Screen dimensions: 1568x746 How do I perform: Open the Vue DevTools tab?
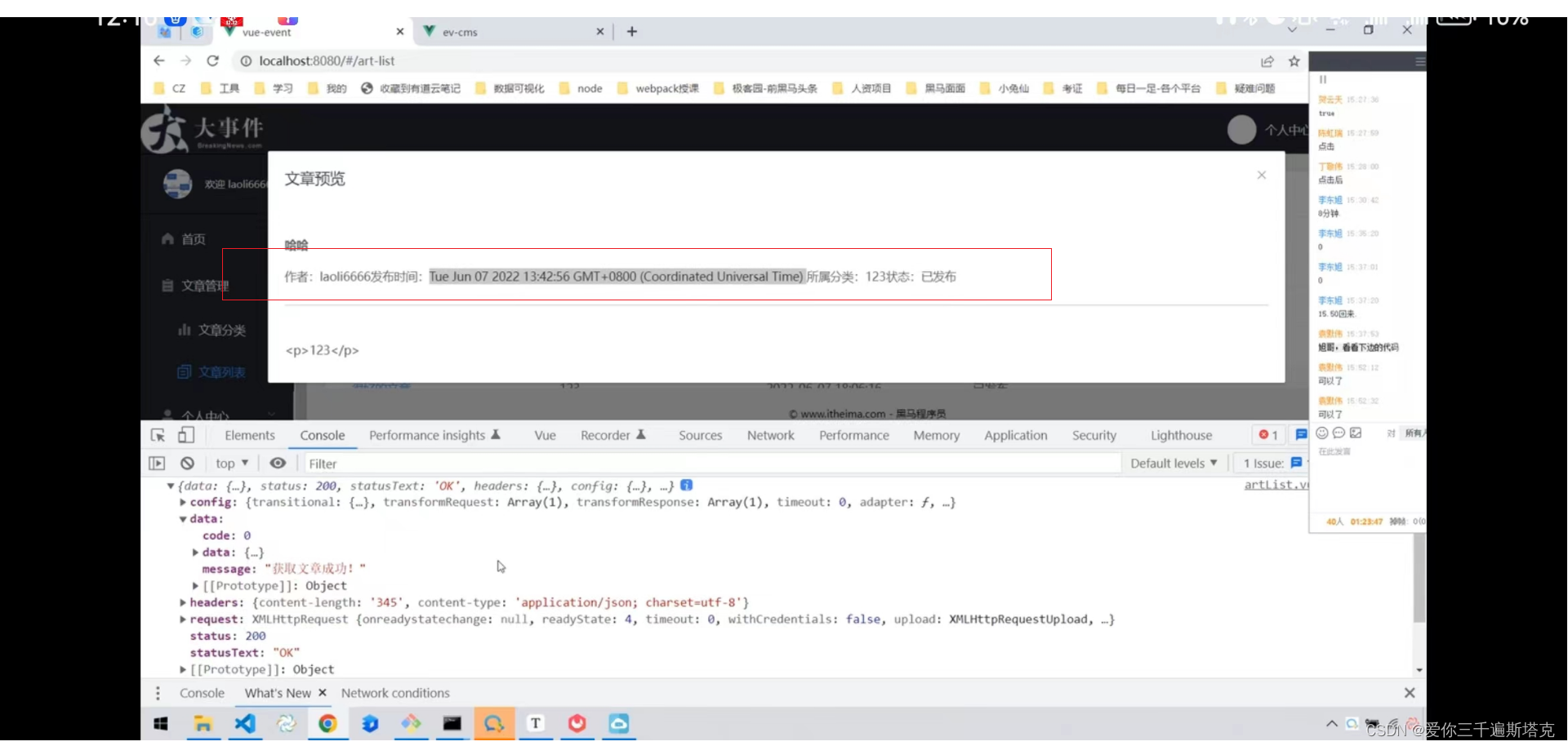[545, 436]
